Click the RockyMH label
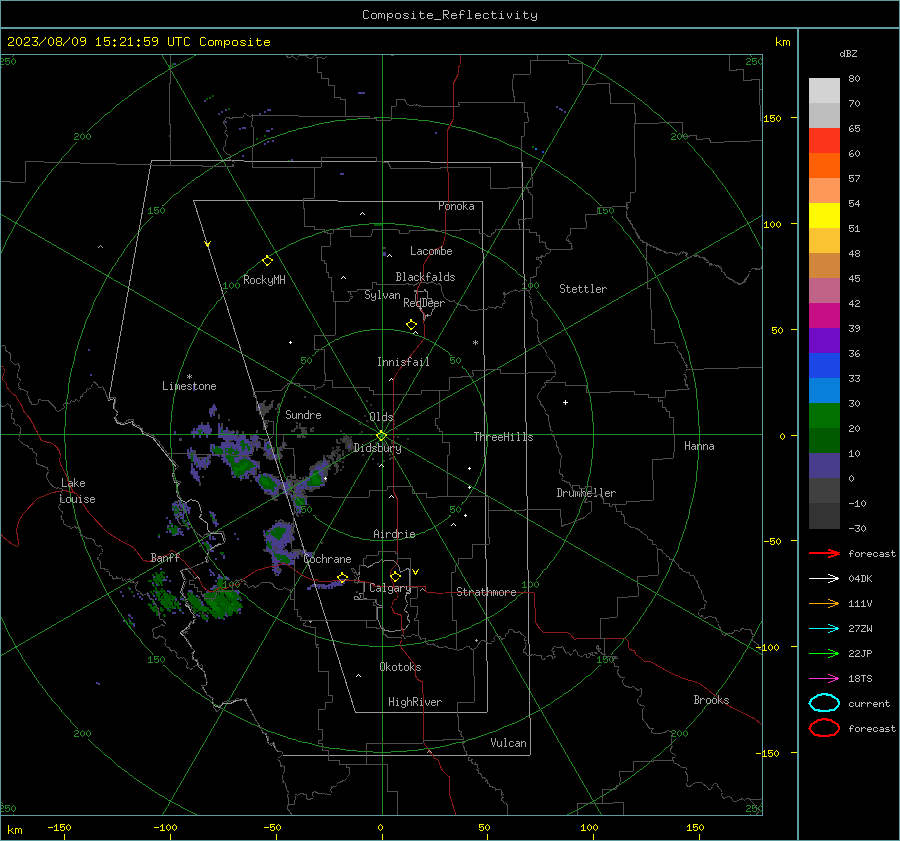 pos(264,280)
